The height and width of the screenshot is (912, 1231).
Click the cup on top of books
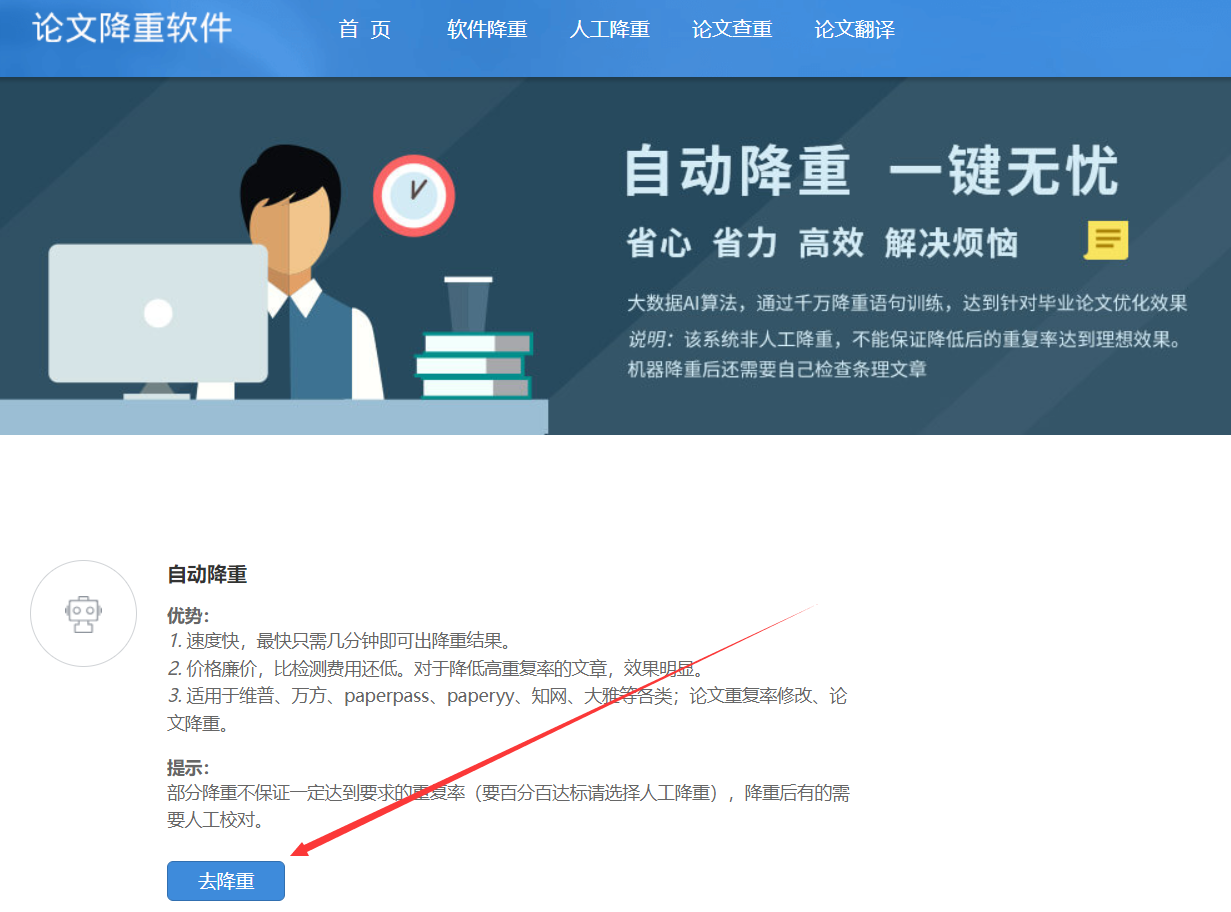coord(468,304)
